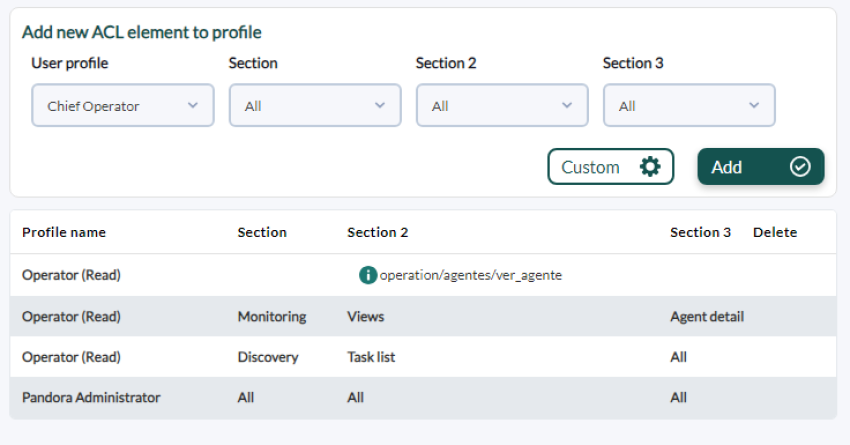This screenshot has height=445, width=850.
Task: Expand the Section 3 dropdown
Action: (689, 106)
